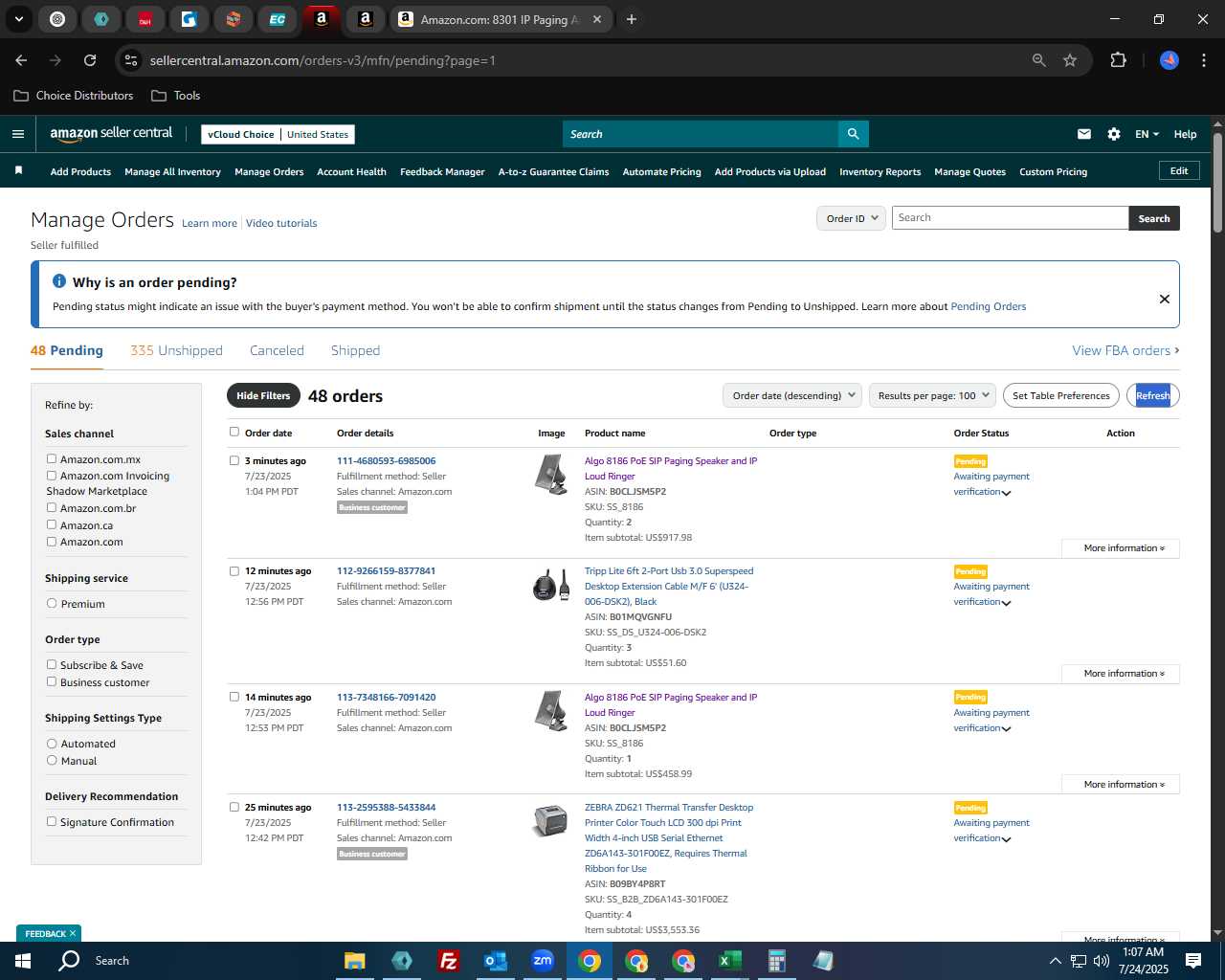
Task: Click the browser zoom magnifier icon
Action: pyautogui.click(x=1039, y=60)
